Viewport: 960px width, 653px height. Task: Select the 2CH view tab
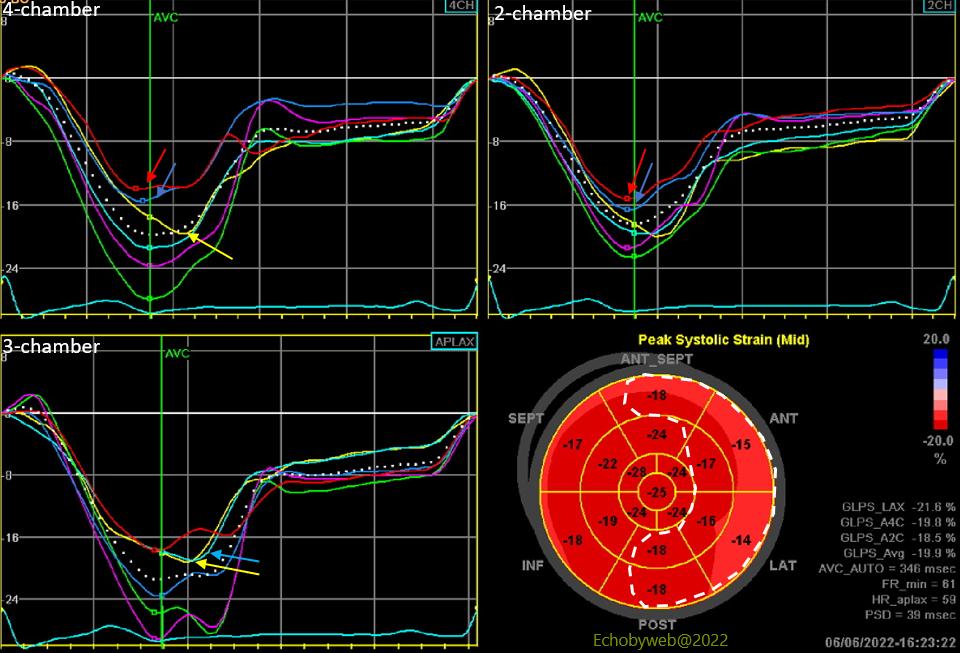(940, 9)
